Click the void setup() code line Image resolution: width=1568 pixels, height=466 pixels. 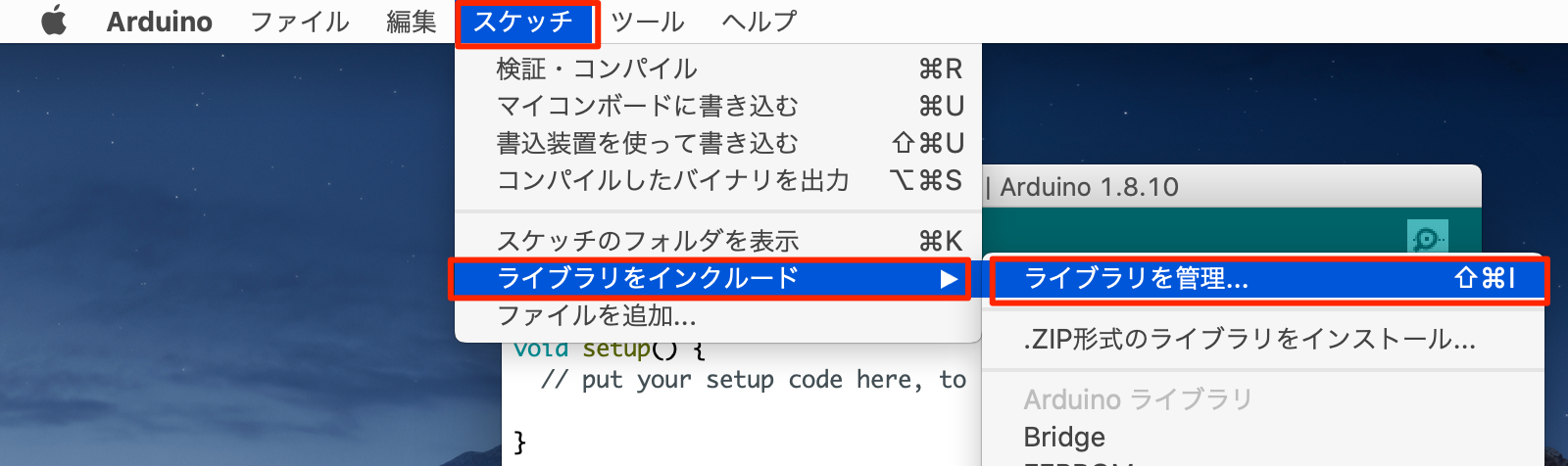click(x=608, y=349)
